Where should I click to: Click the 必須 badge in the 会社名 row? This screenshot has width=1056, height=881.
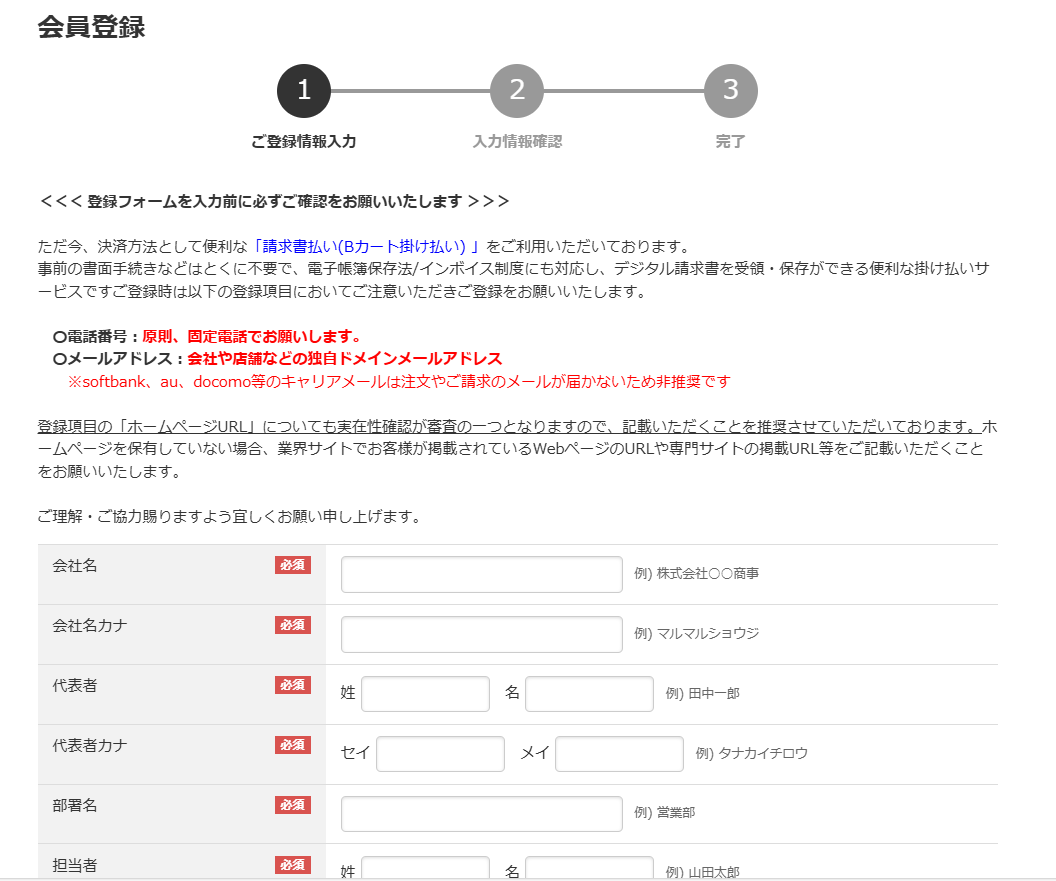coord(293,565)
